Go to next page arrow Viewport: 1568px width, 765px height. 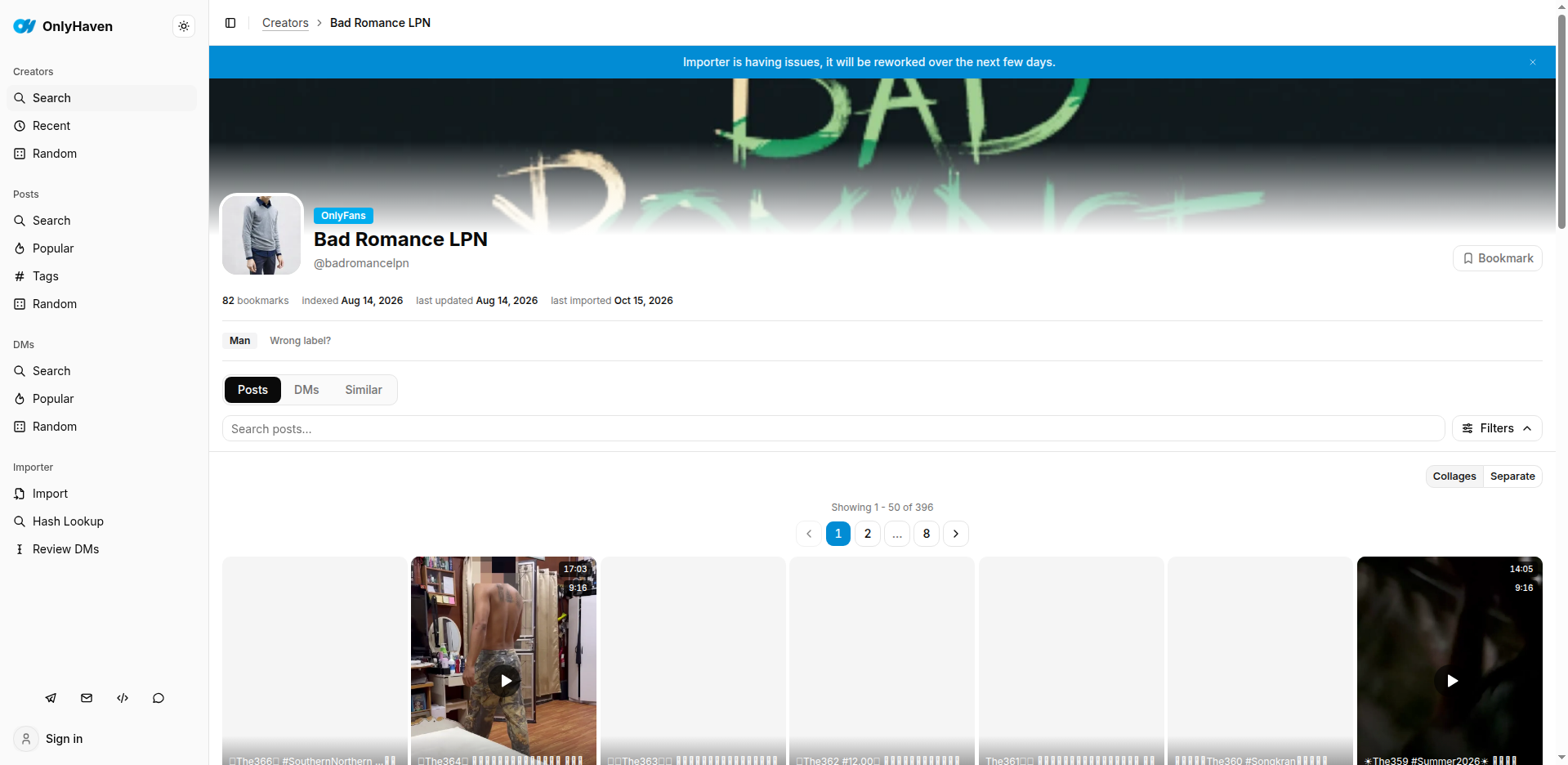[956, 534]
